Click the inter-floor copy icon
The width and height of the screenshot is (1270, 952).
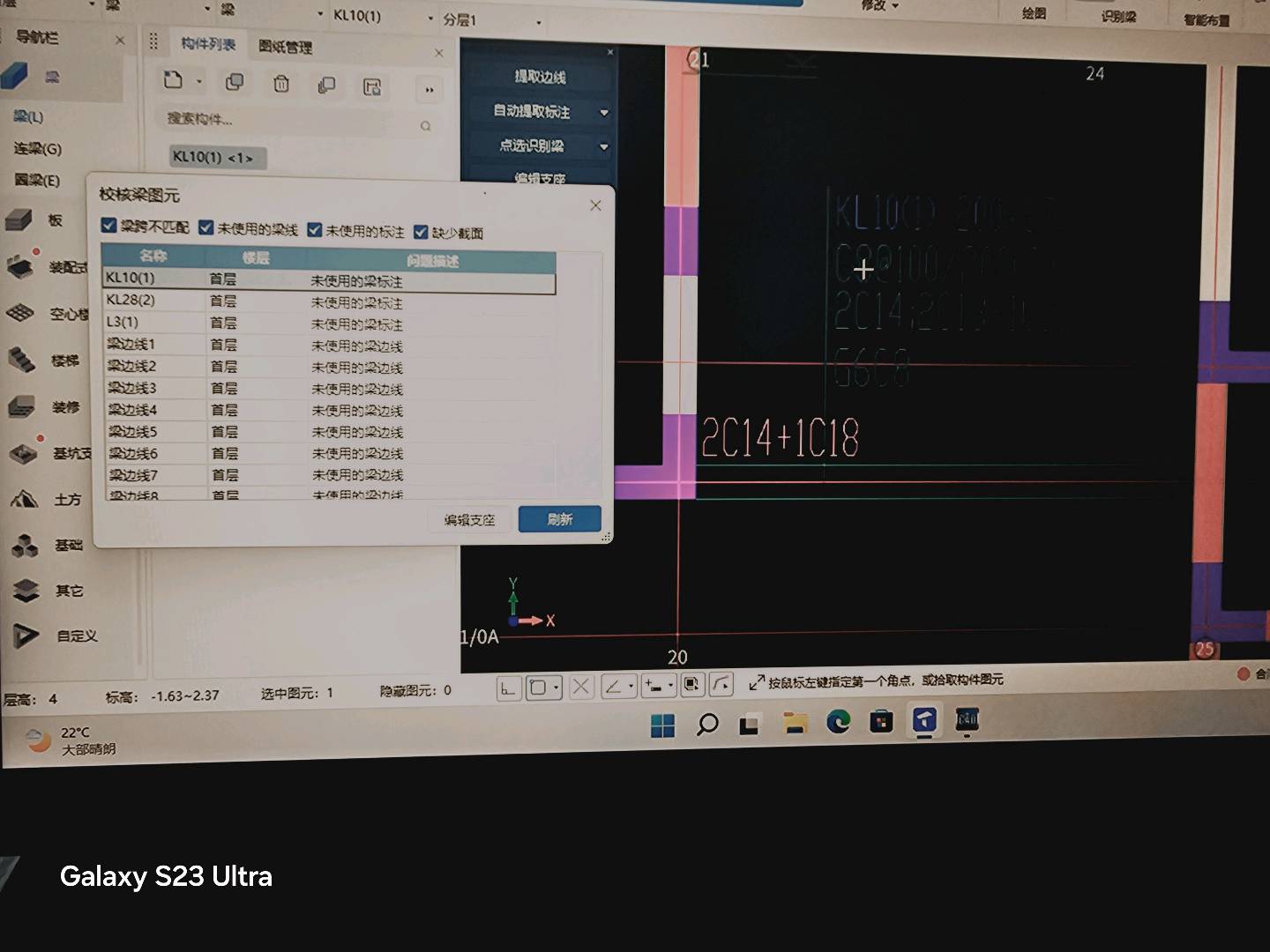tap(326, 85)
